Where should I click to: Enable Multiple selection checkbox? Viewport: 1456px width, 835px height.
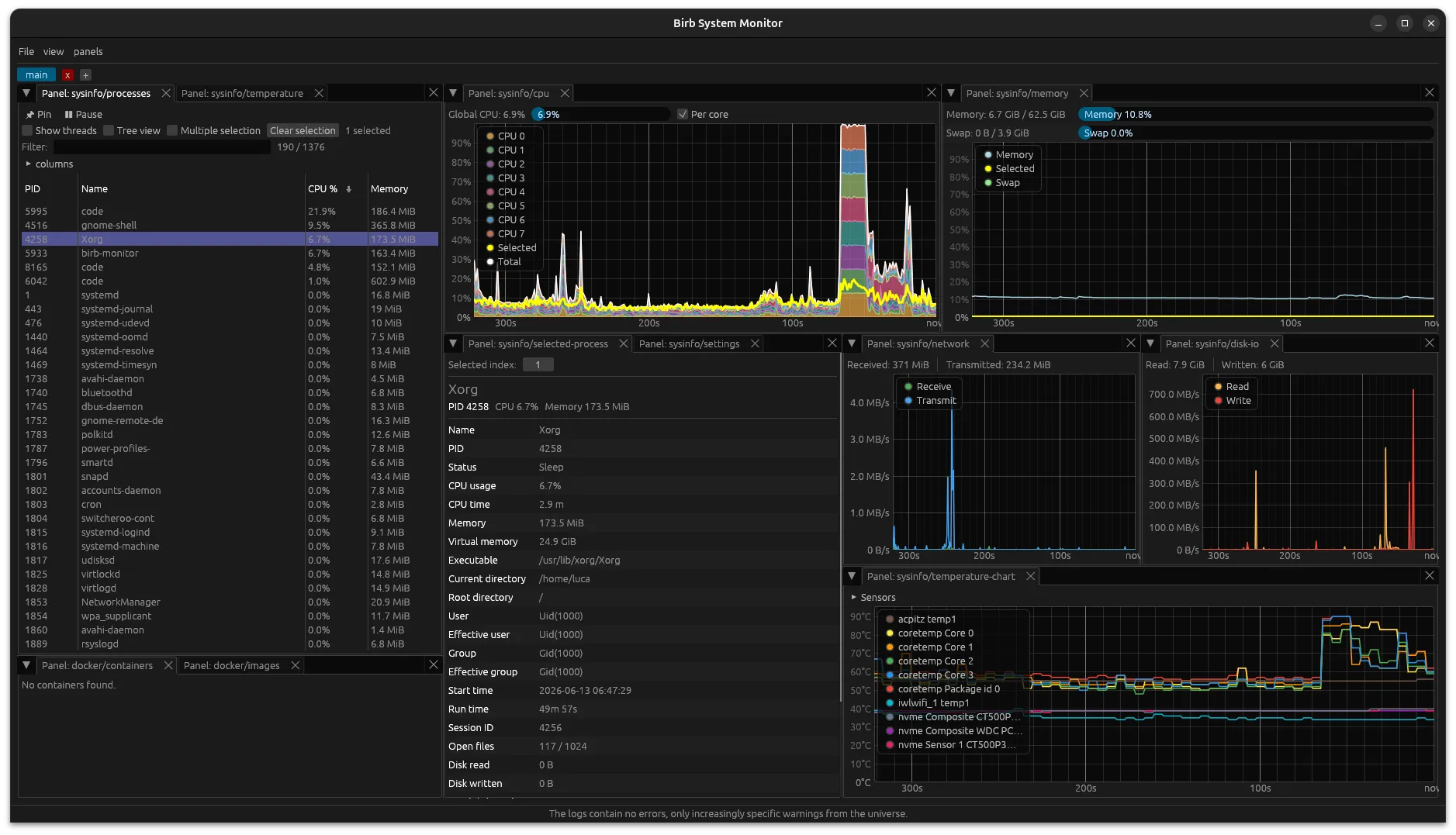click(x=172, y=130)
